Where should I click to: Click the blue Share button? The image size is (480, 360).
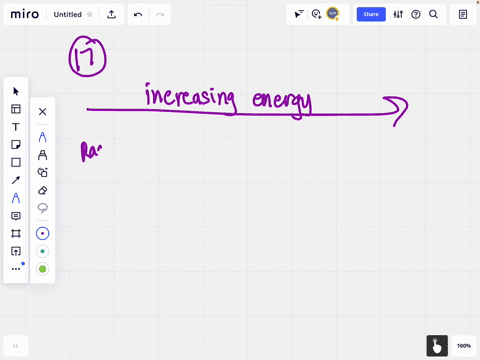tap(371, 14)
